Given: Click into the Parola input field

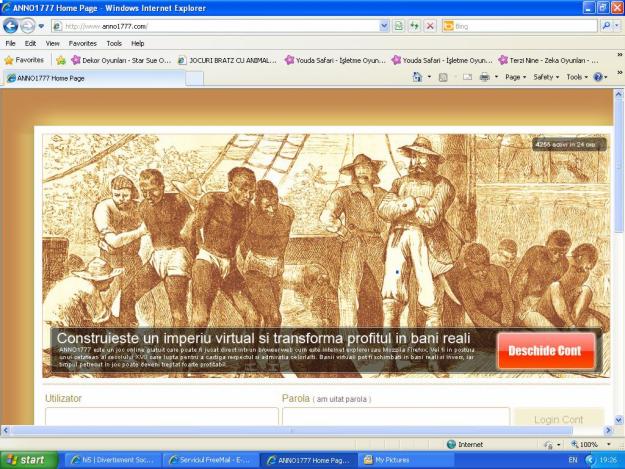Looking at the screenshot, I should click(396, 416).
